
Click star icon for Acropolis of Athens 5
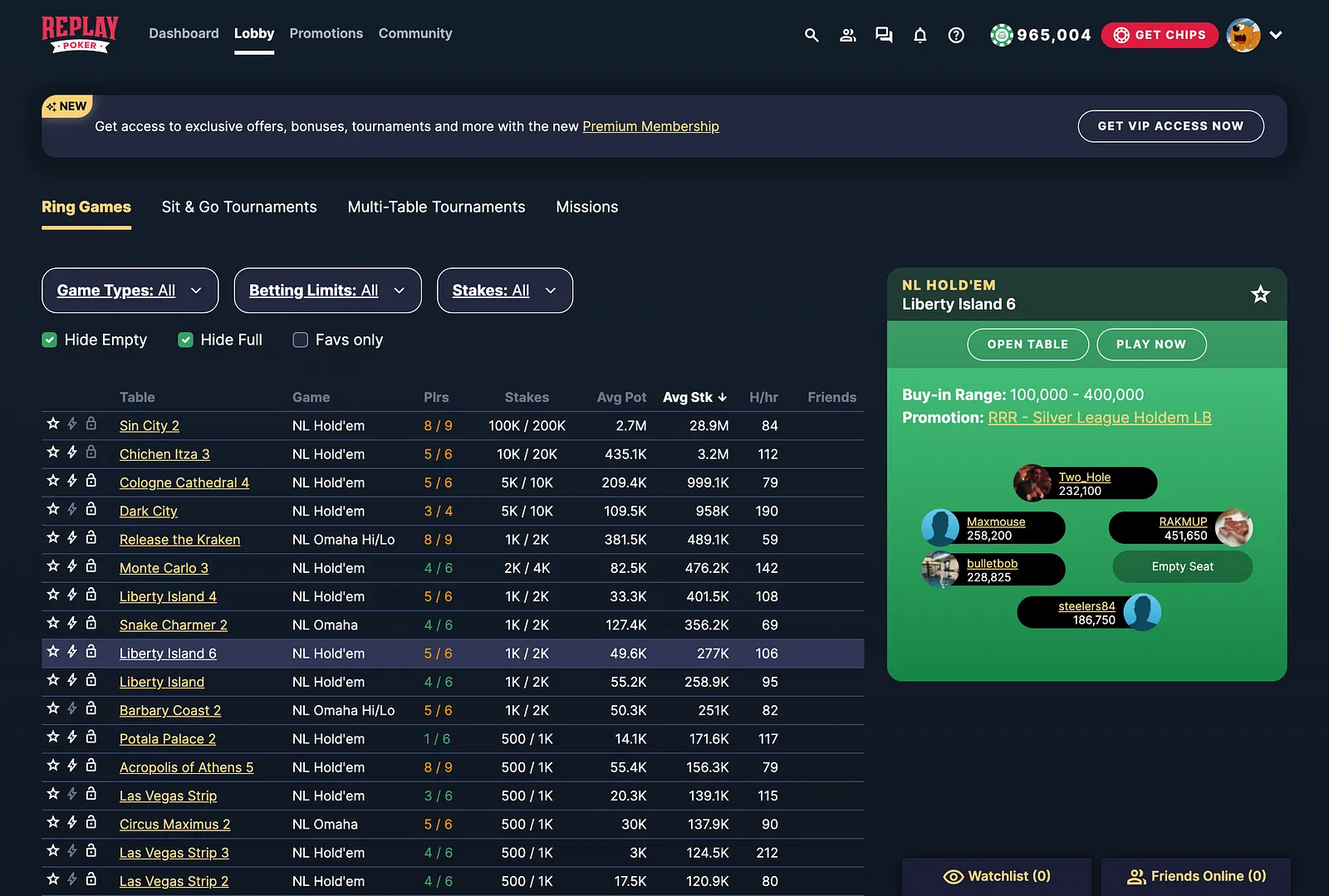pyautogui.click(x=53, y=766)
